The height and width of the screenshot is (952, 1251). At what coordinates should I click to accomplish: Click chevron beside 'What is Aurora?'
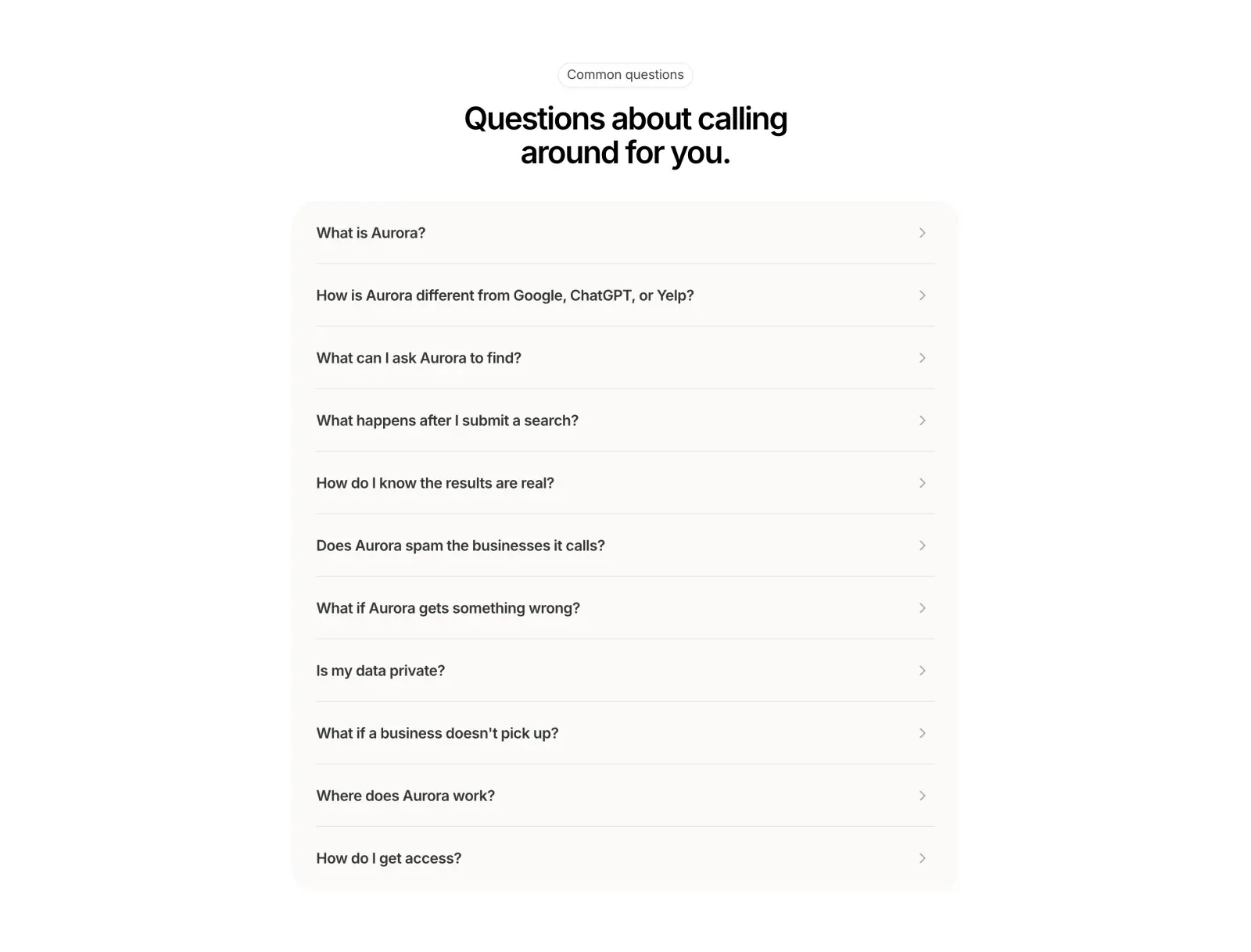[x=922, y=233]
